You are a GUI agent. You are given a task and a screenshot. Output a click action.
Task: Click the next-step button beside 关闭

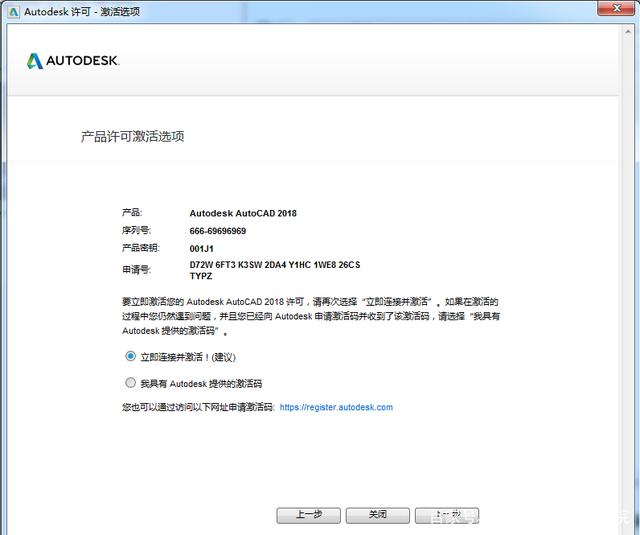coord(447,515)
